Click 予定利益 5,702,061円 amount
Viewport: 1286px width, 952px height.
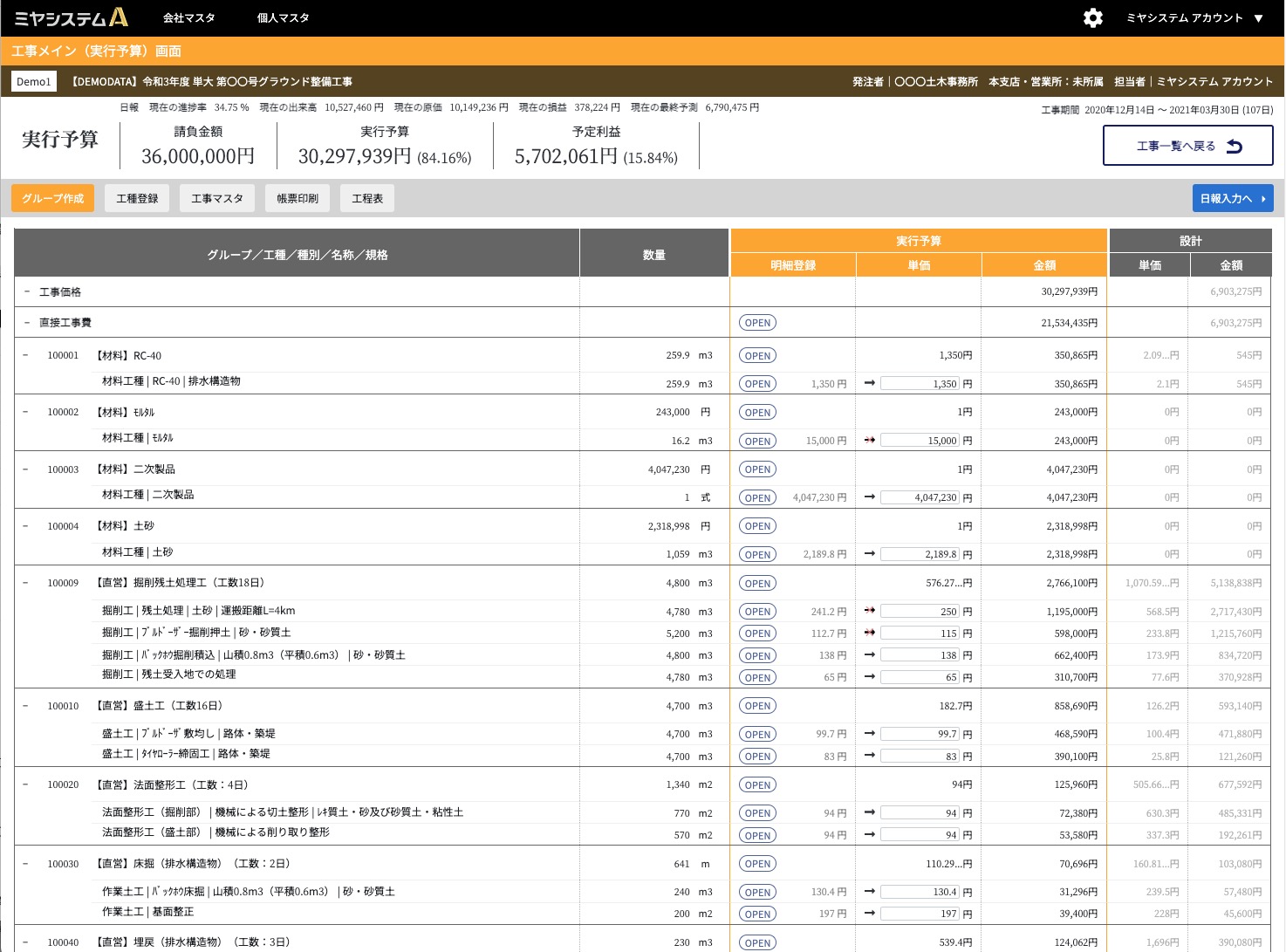pyautogui.click(x=566, y=156)
